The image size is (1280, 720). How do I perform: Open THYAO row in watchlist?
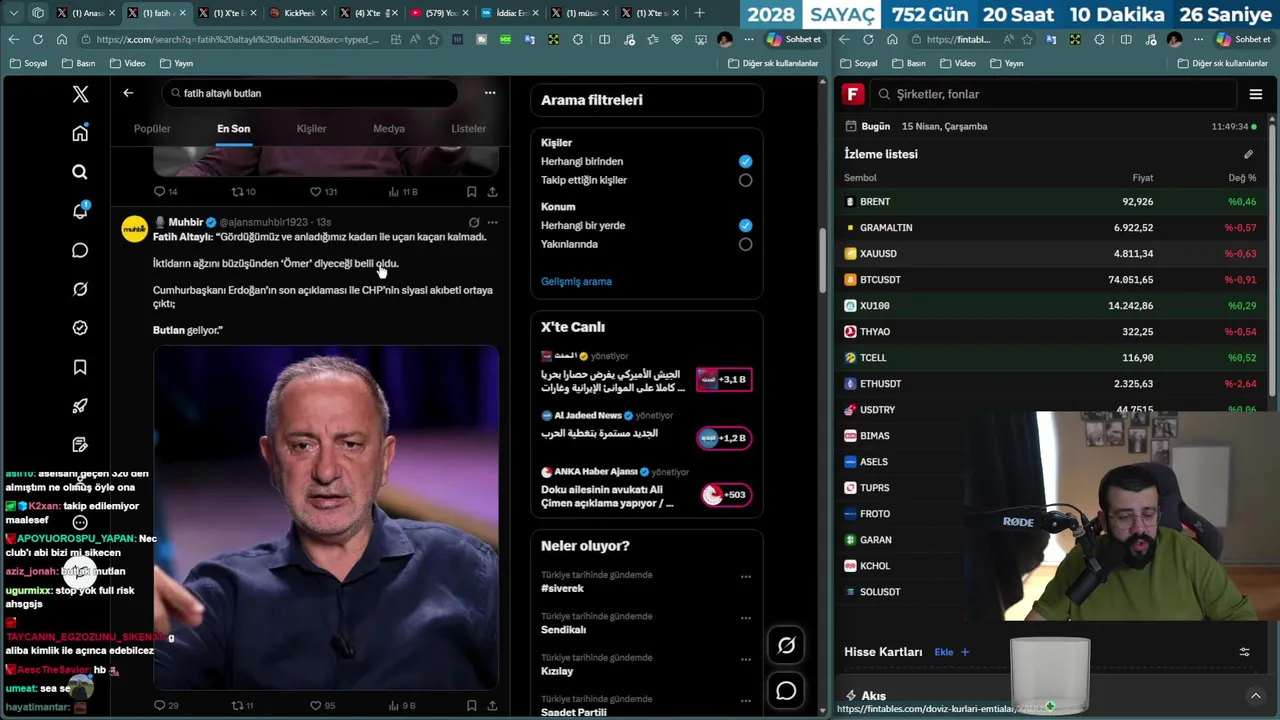click(1051, 332)
